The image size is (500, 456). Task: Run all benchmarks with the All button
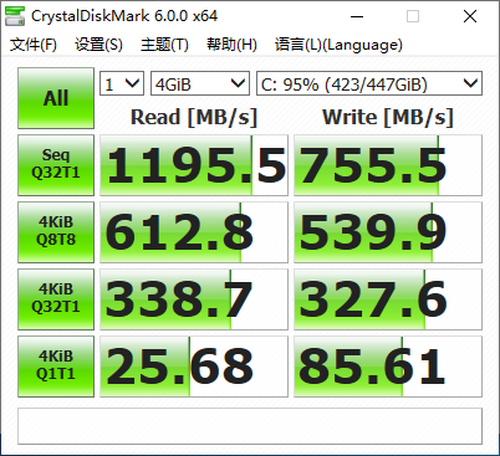(x=56, y=98)
